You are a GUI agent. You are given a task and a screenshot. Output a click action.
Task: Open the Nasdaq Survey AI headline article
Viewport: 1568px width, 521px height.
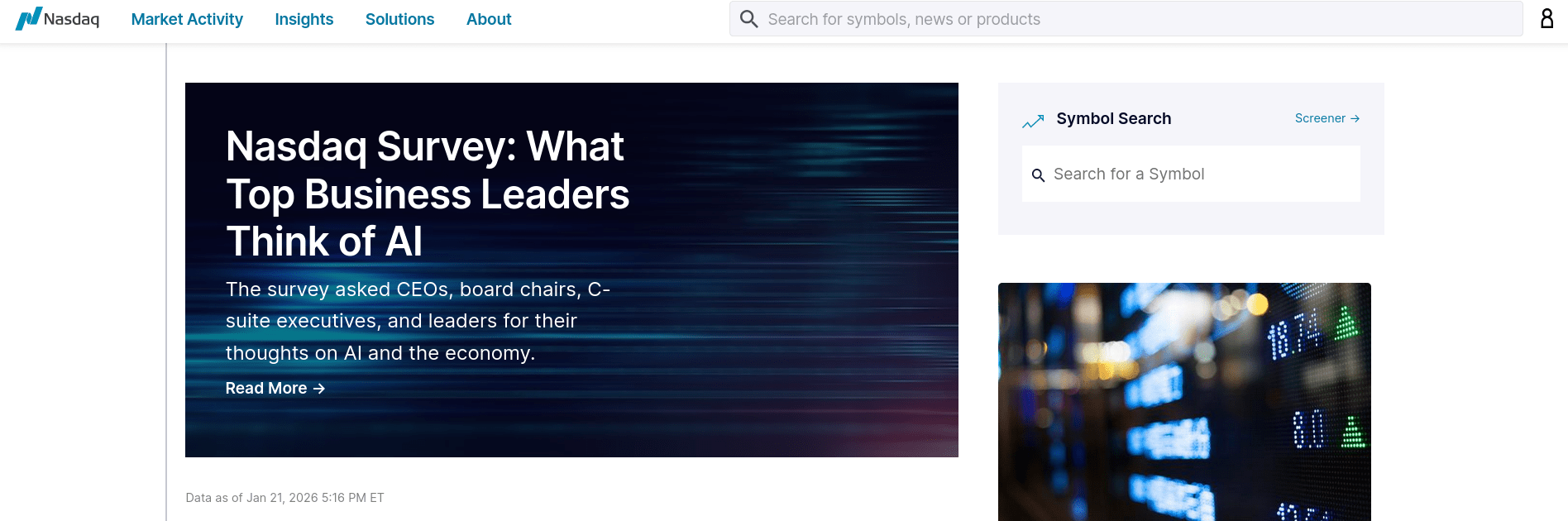(x=427, y=194)
